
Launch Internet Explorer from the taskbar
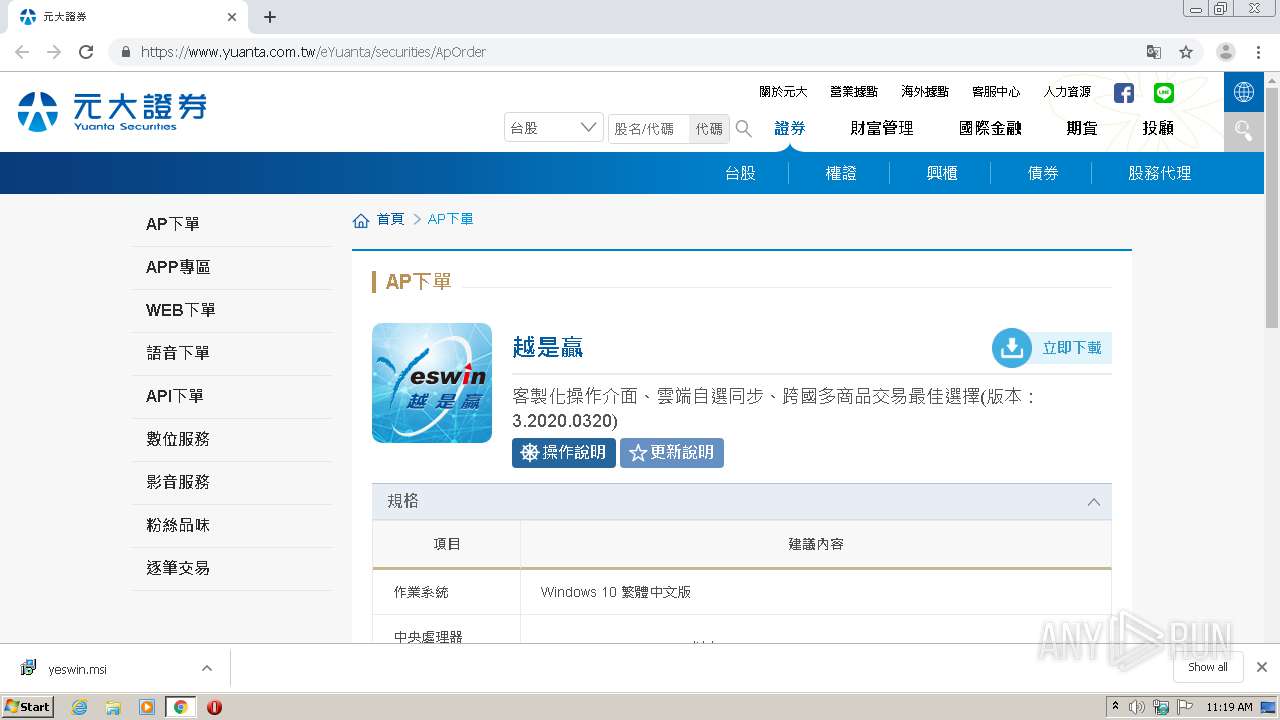79,707
